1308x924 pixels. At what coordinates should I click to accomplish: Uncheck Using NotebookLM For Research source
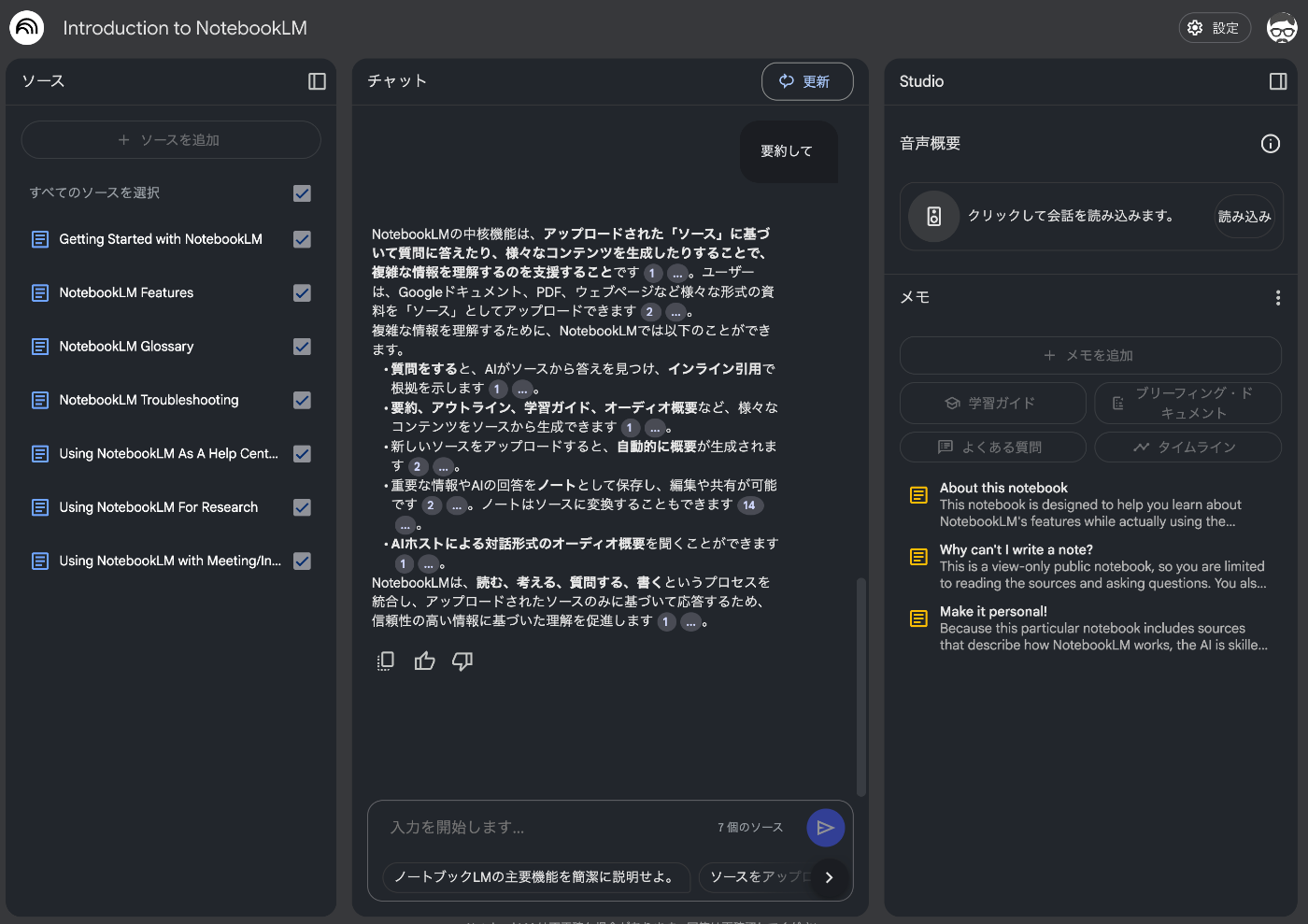302,507
